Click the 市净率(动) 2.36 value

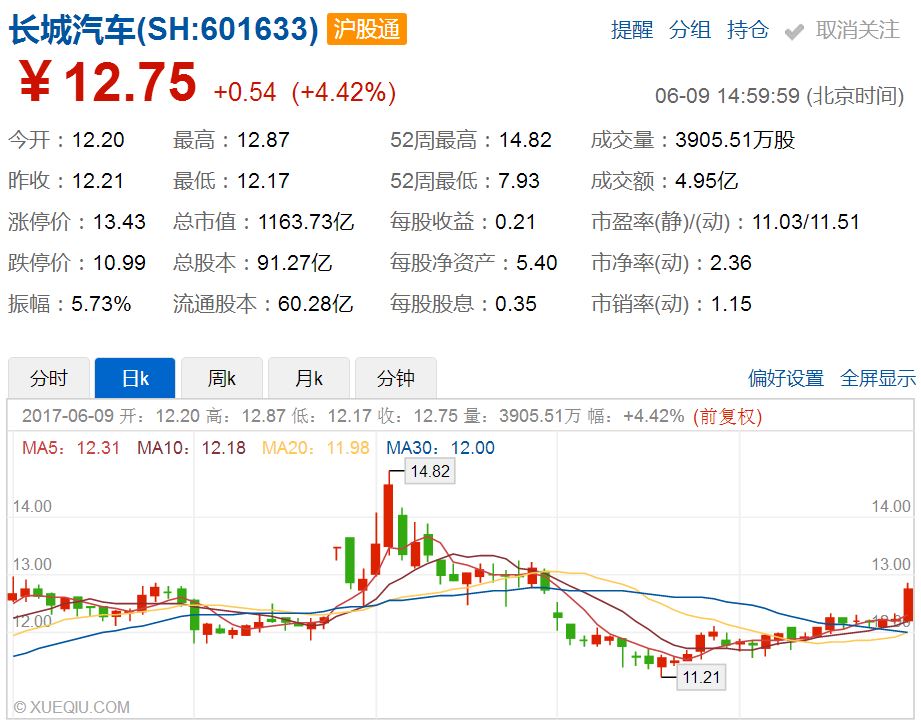[731, 262]
